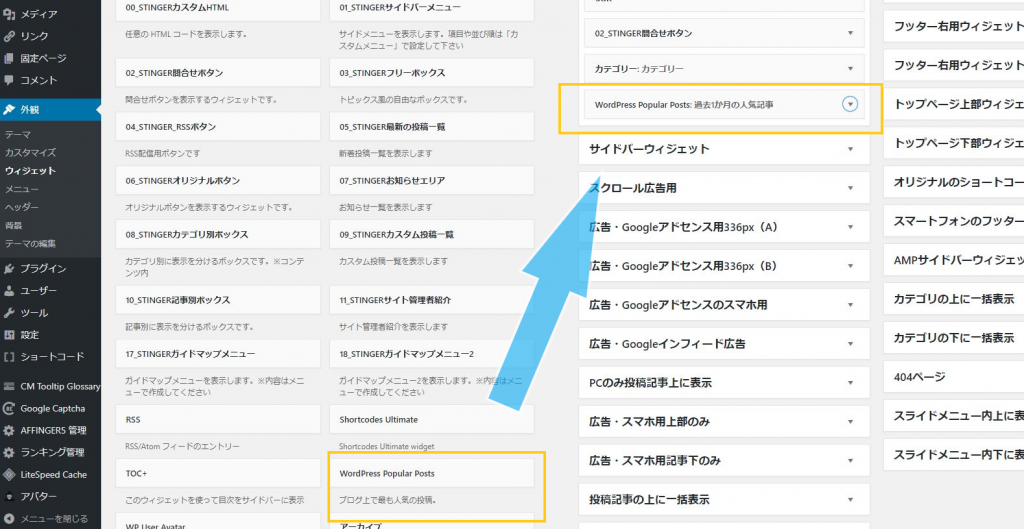Open the メディア (Media) menu icon

coord(9,14)
